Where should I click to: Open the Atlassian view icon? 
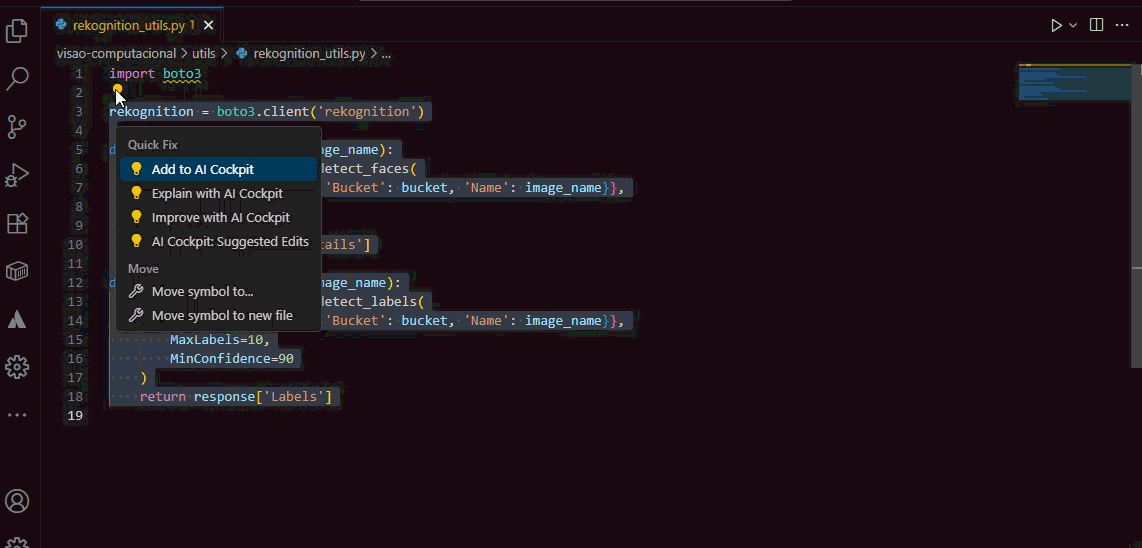pos(17,319)
